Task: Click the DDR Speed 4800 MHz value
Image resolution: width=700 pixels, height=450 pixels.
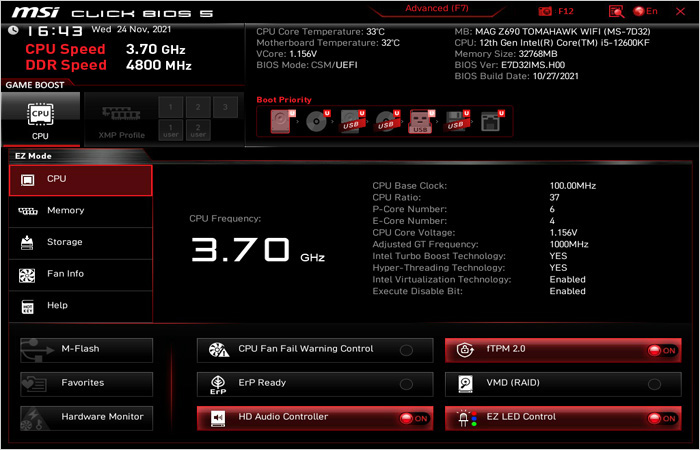Action: pos(158,65)
